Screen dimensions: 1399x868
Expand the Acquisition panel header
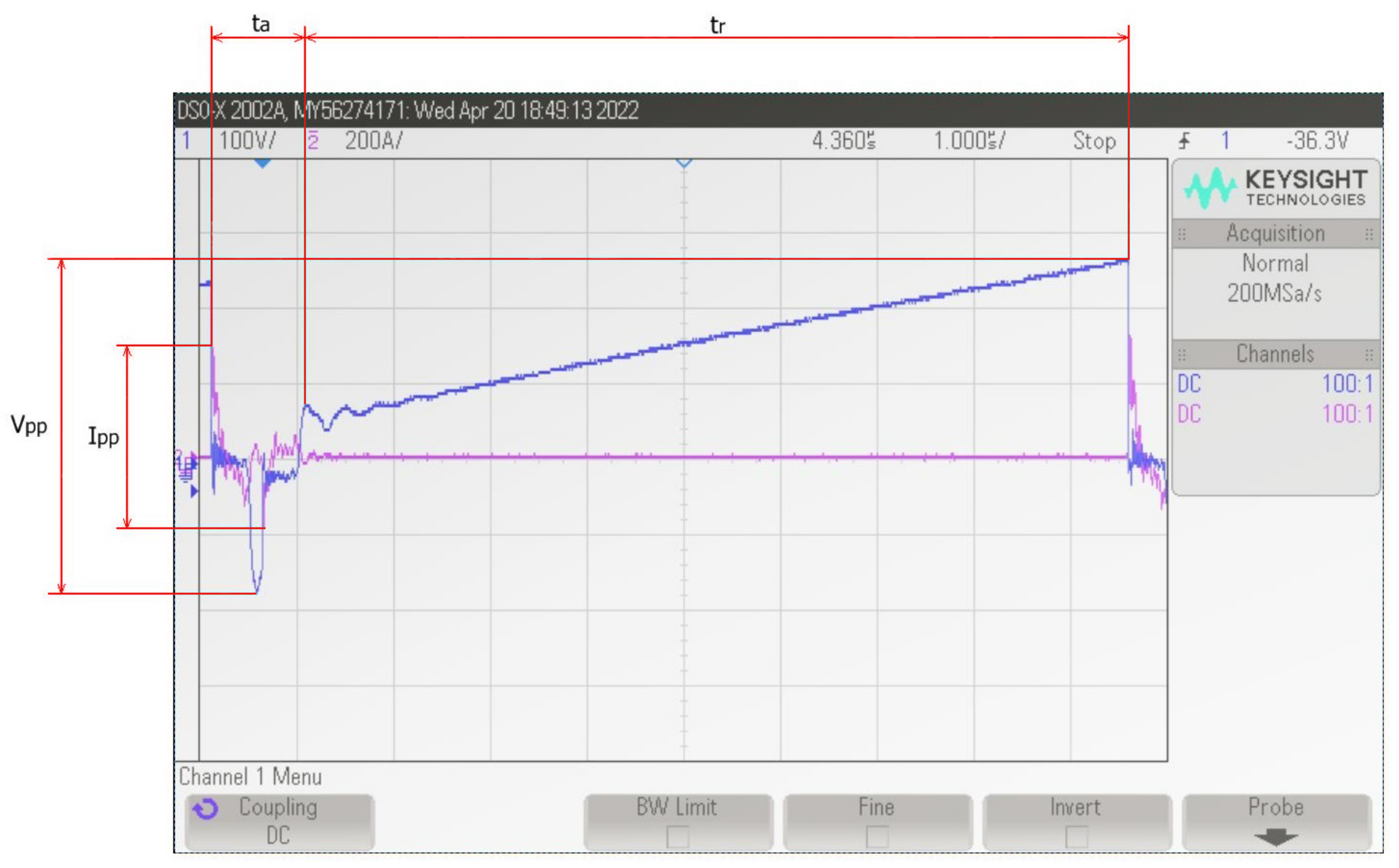pos(1275,234)
